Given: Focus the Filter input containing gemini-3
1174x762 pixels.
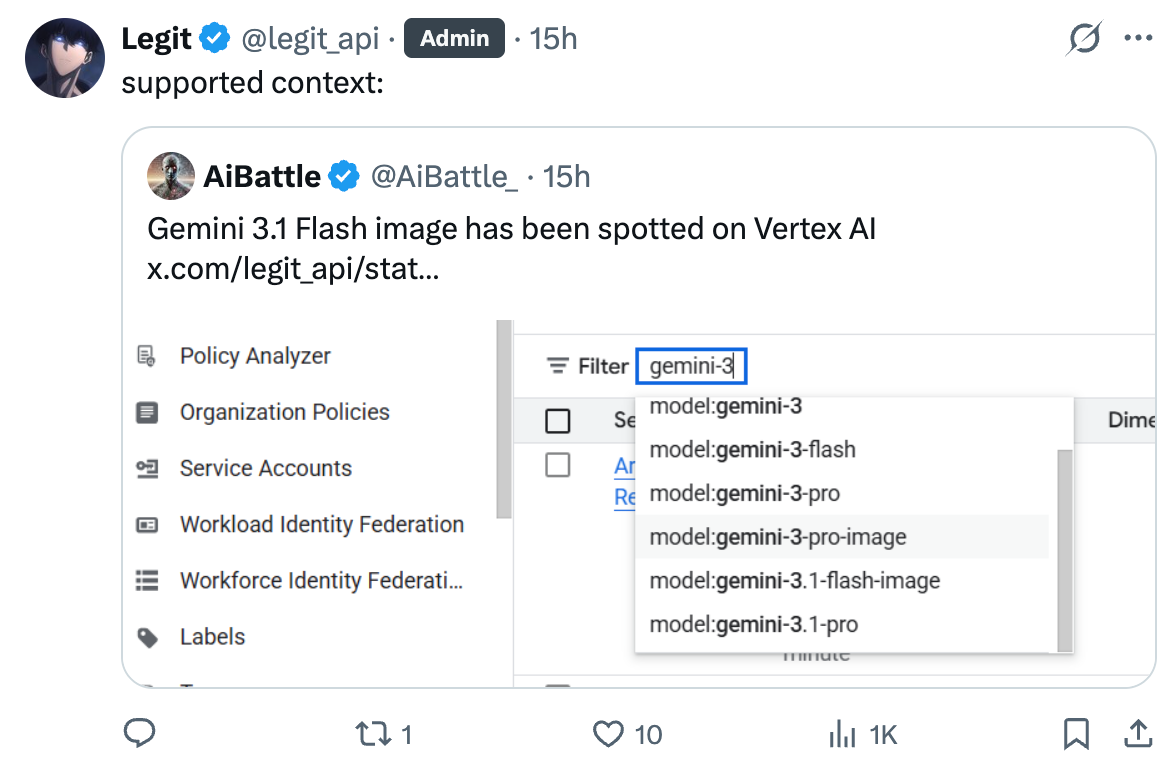Looking at the screenshot, I should [692, 367].
